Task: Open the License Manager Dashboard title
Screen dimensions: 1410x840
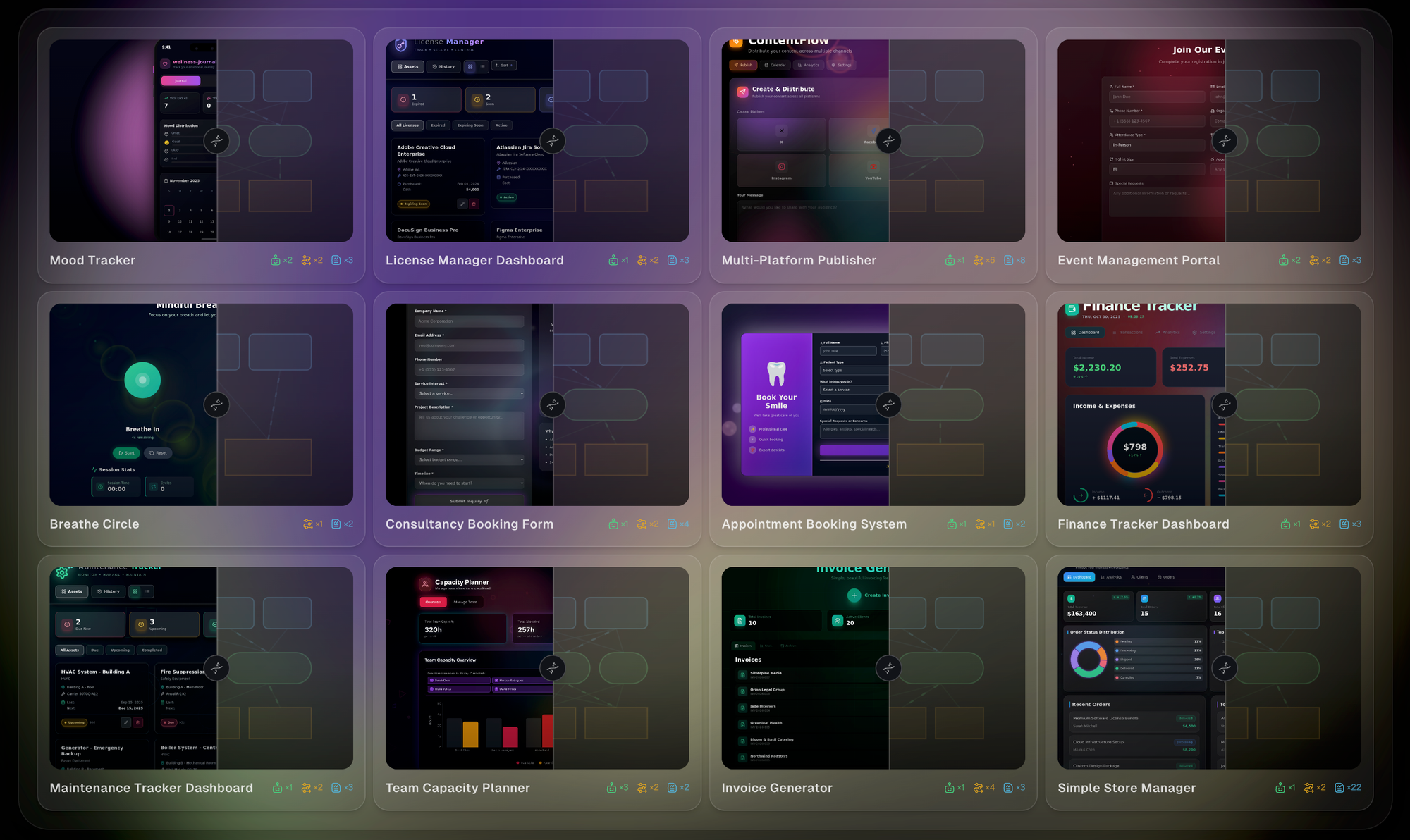Action: click(x=474, y=260)
